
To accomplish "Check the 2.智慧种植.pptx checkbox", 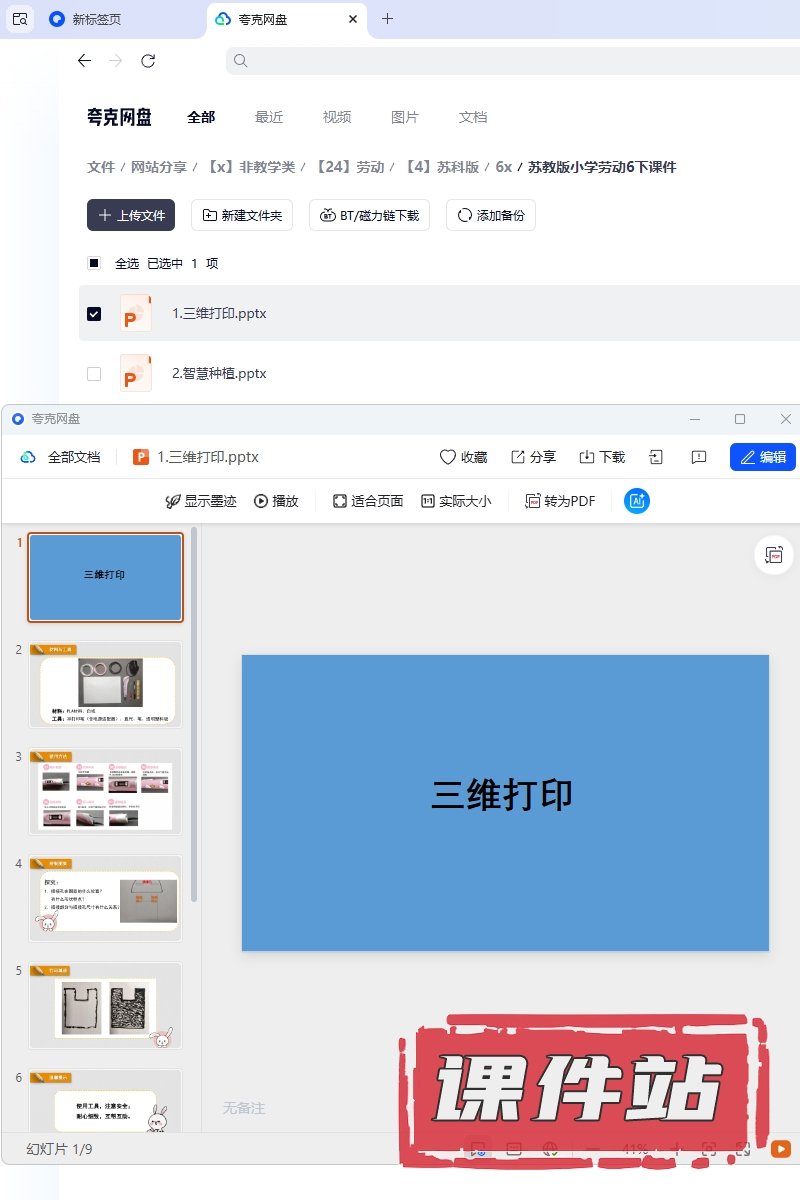I will (x=94, y=374).
